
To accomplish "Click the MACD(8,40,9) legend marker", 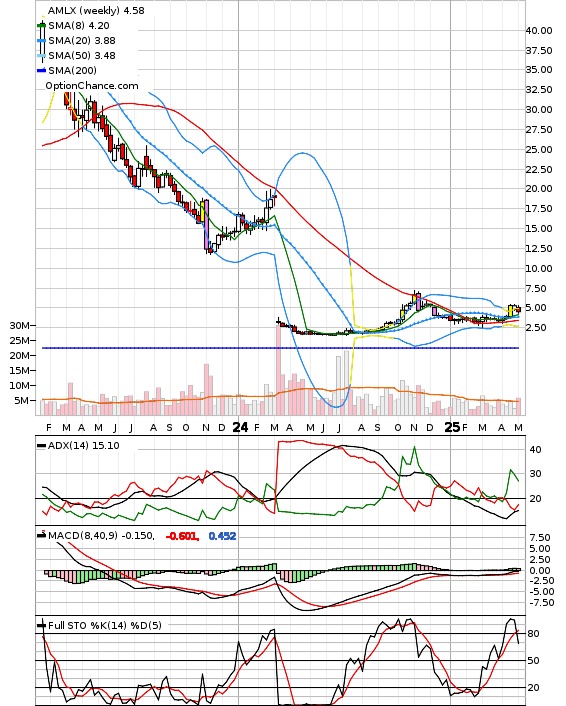I will pos(41,535).
